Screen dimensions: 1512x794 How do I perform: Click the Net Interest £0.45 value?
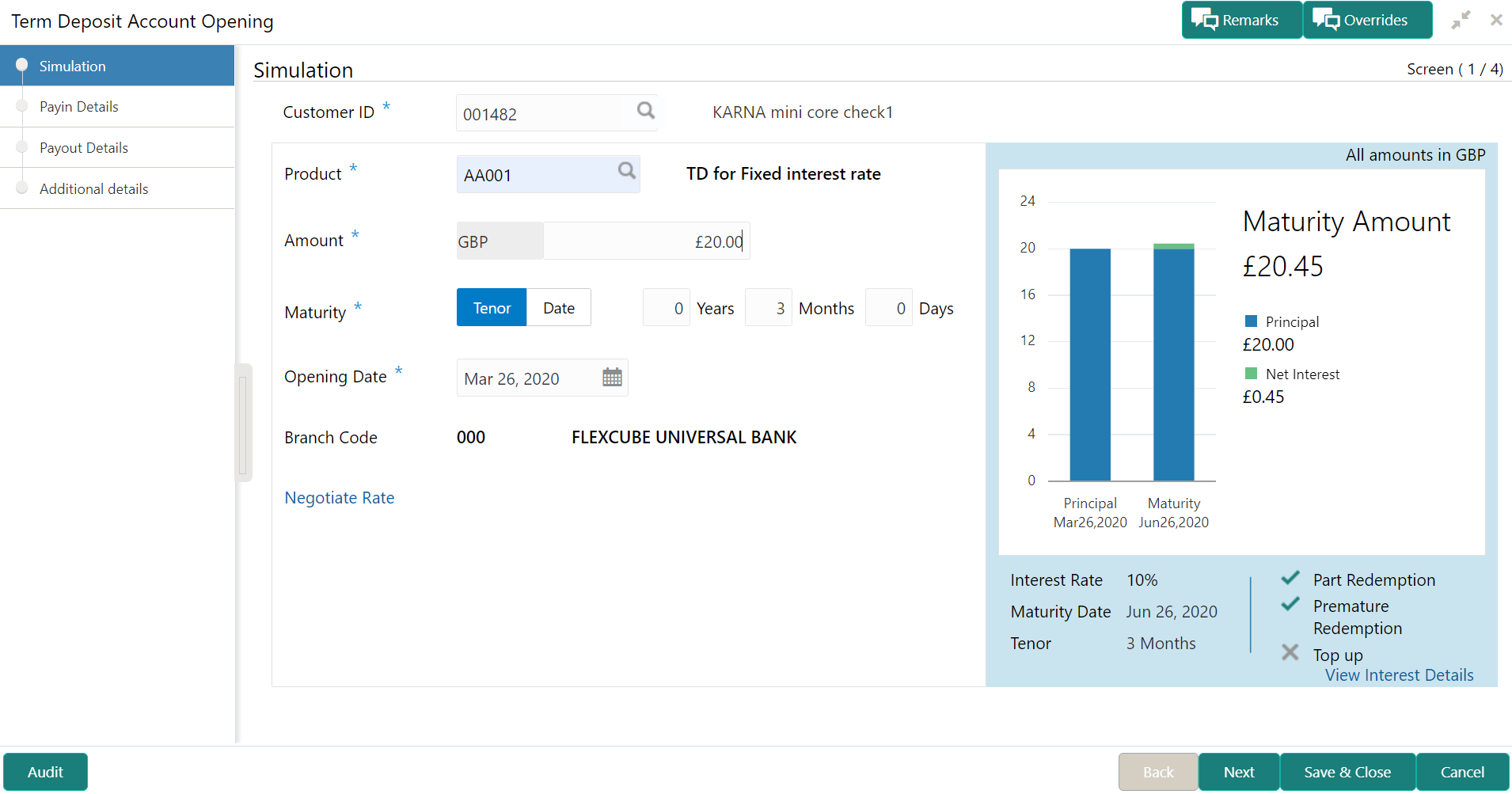[1263, 397]
